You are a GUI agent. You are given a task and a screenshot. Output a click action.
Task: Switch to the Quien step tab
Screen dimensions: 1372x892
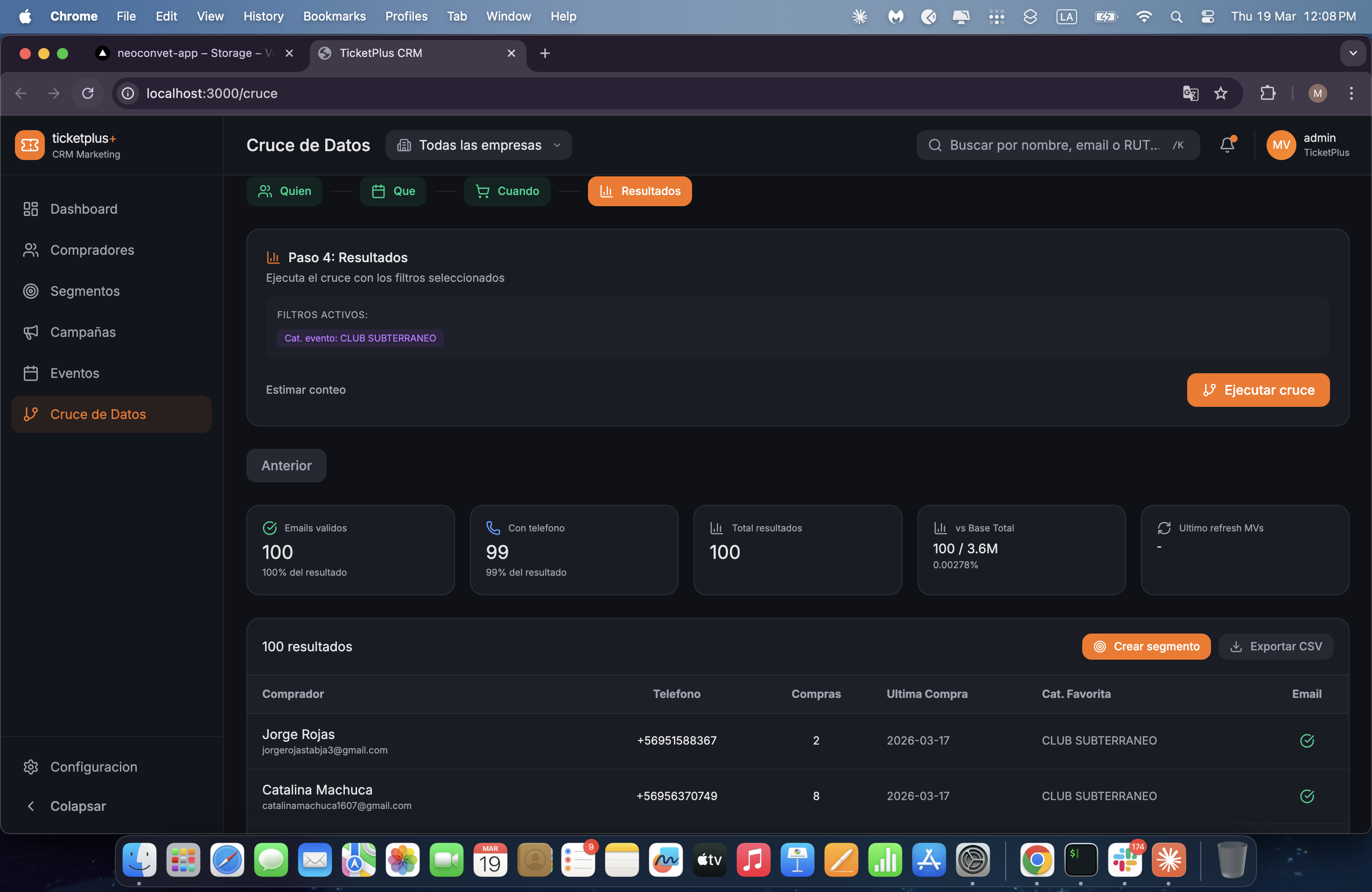coord(285,191)
